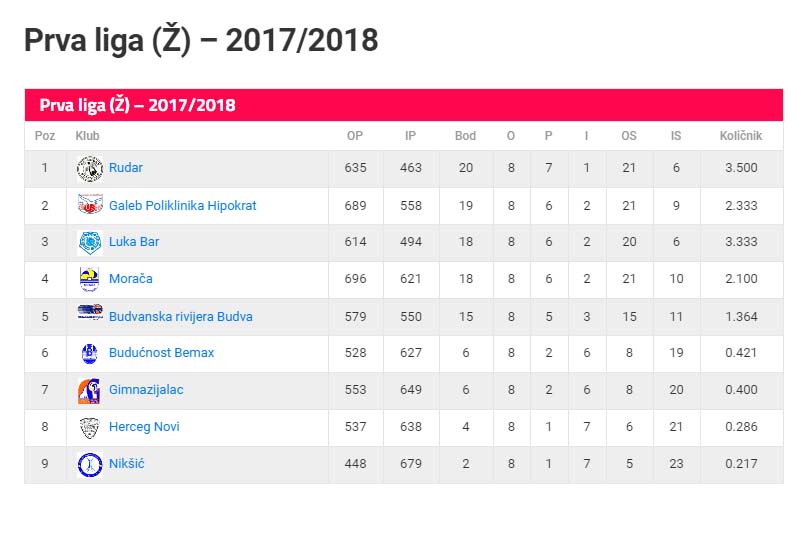
Task: Click the Nikšić team link
Action: point(126,463)
